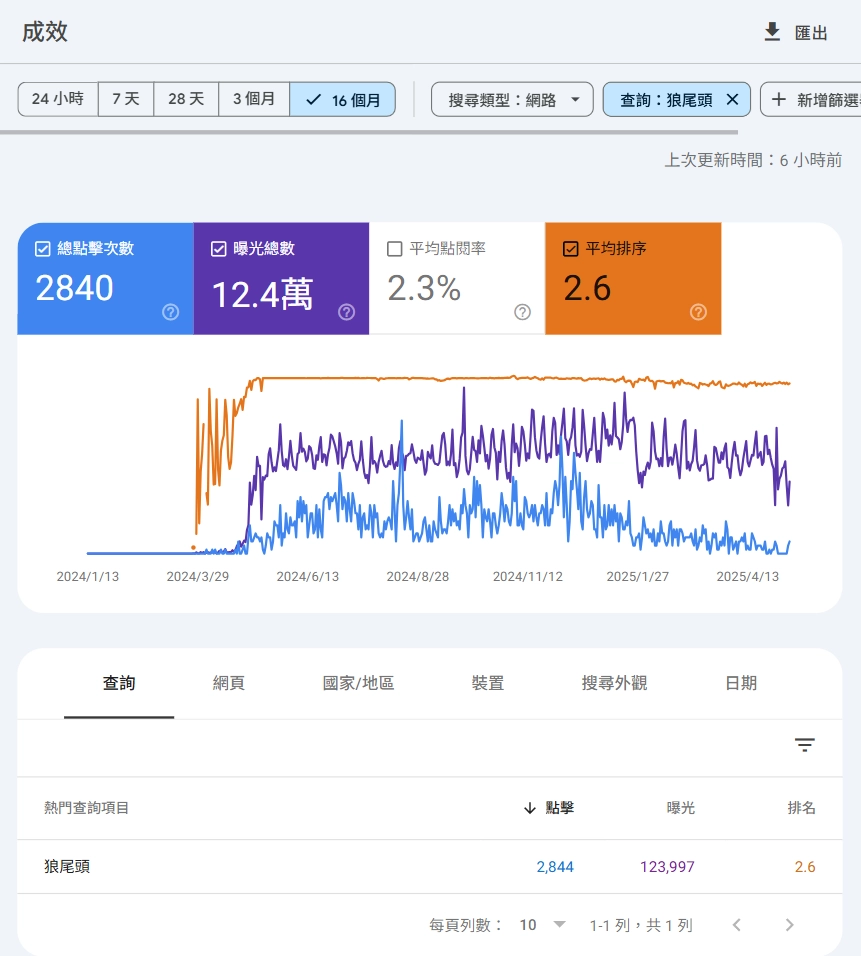Click the 2.6 ranking cell in 狼尾頭 row

pos(805,866)
